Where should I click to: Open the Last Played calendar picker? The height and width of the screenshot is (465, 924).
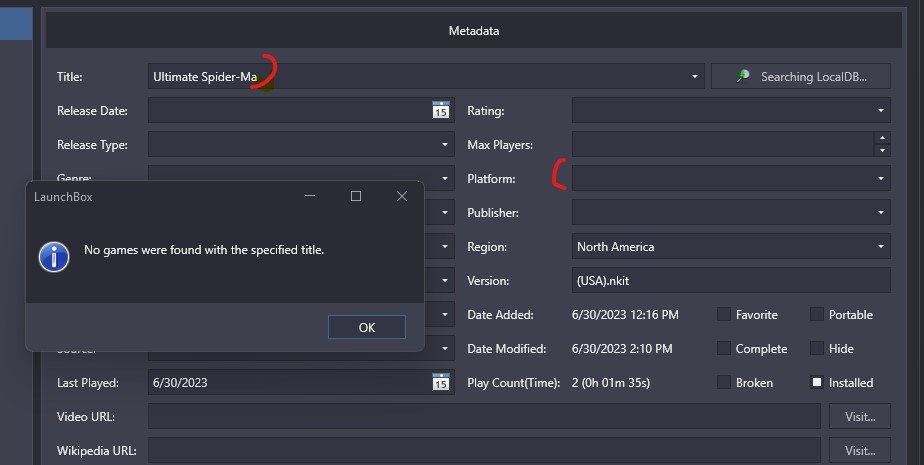[441, 382]
